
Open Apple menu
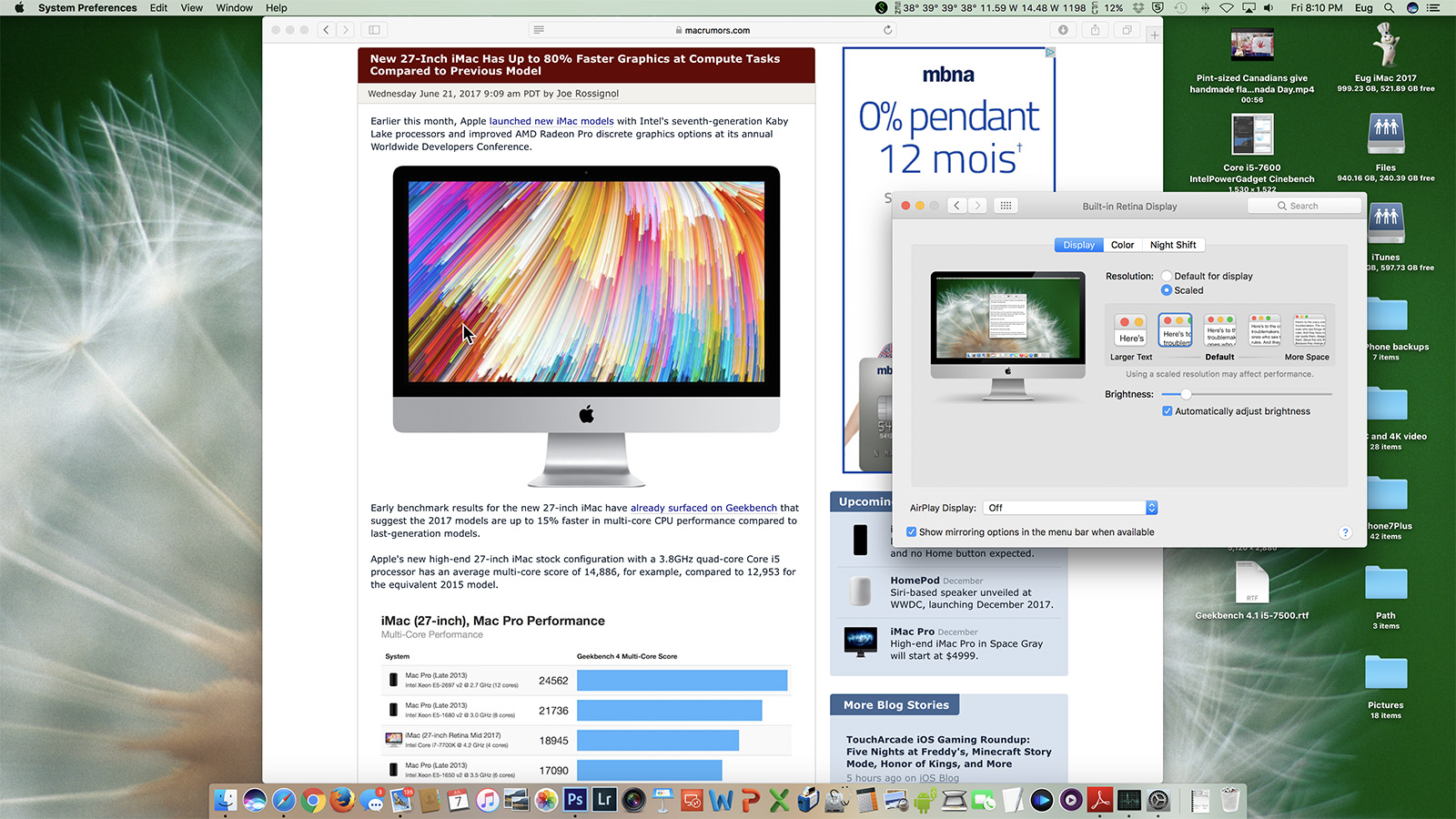tap(19, 7)
